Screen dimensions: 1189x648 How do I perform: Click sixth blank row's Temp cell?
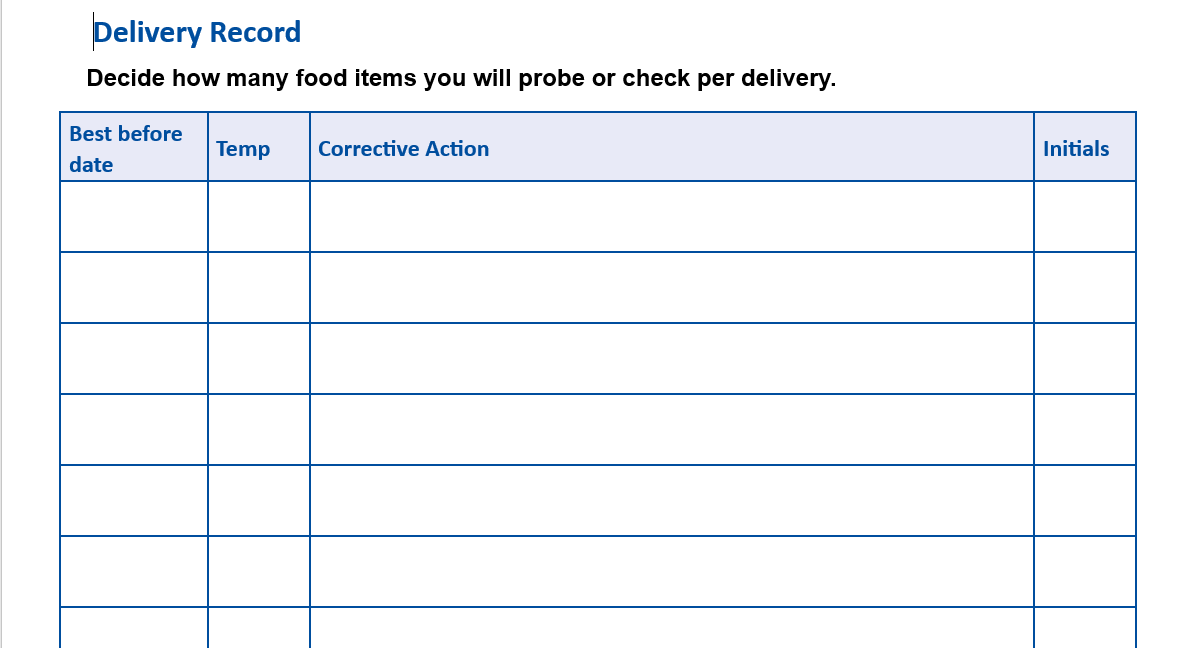[x=259, y=571]
